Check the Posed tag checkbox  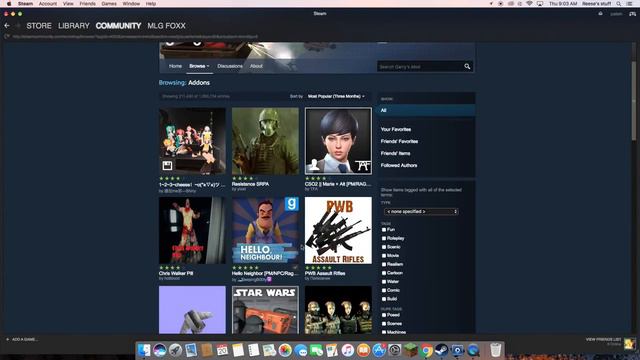point(384,315)
